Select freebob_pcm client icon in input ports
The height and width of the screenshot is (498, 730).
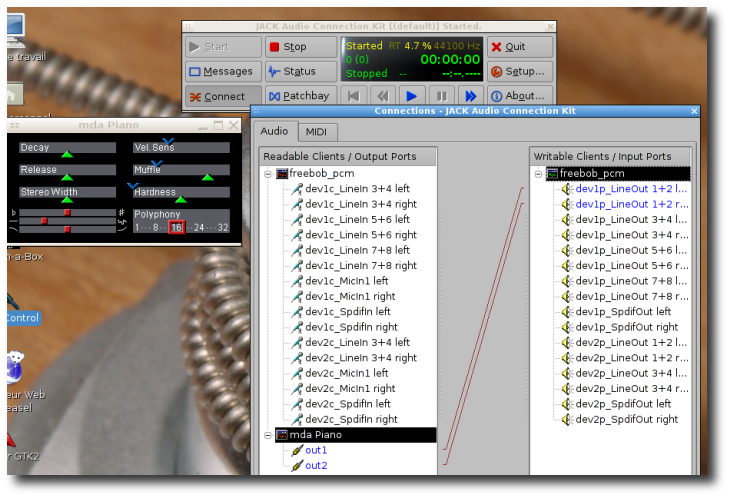(x=552, y=174)
